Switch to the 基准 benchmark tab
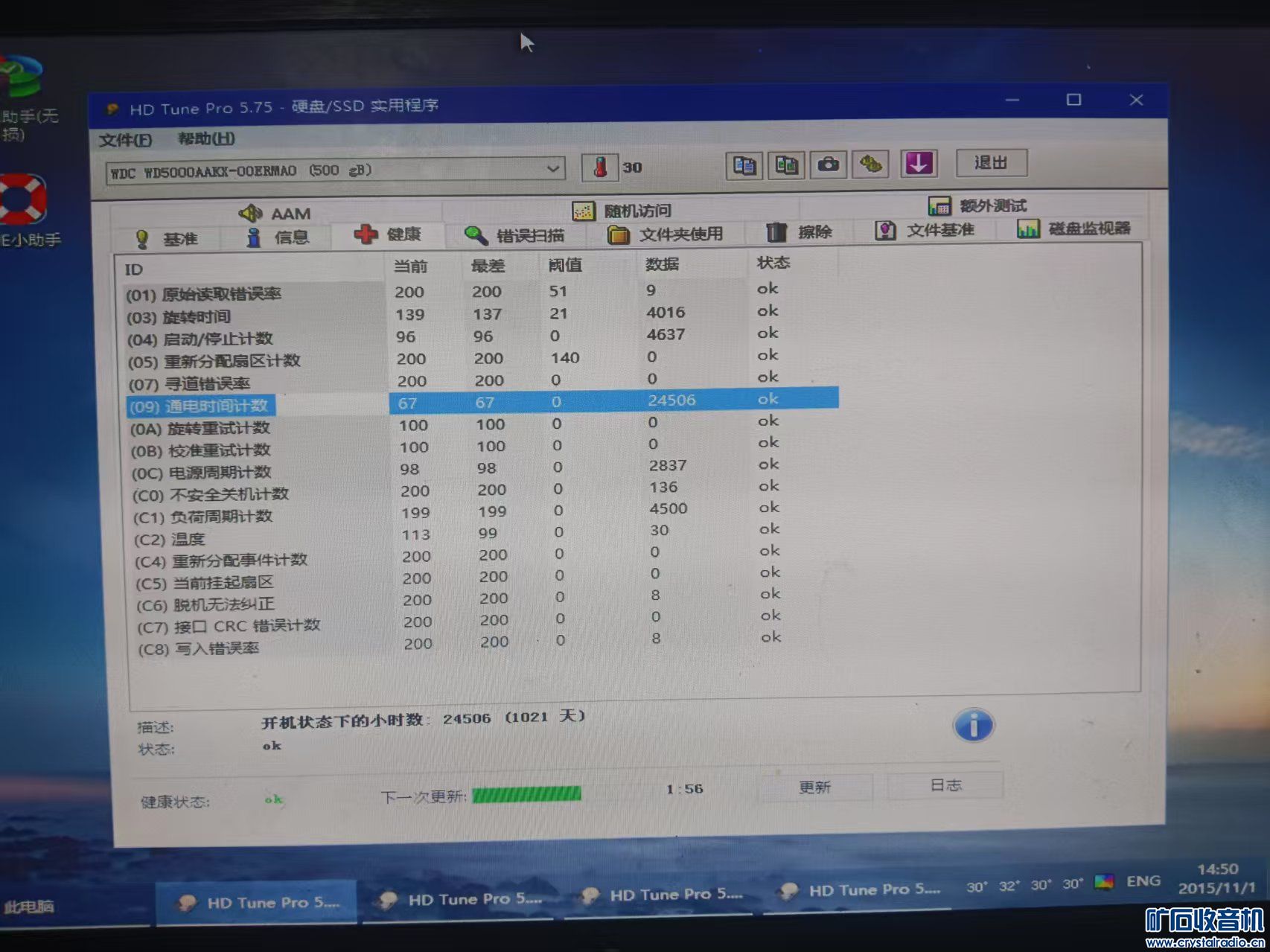The height and width of the screenshot is (952, 1270). (167, 239)
